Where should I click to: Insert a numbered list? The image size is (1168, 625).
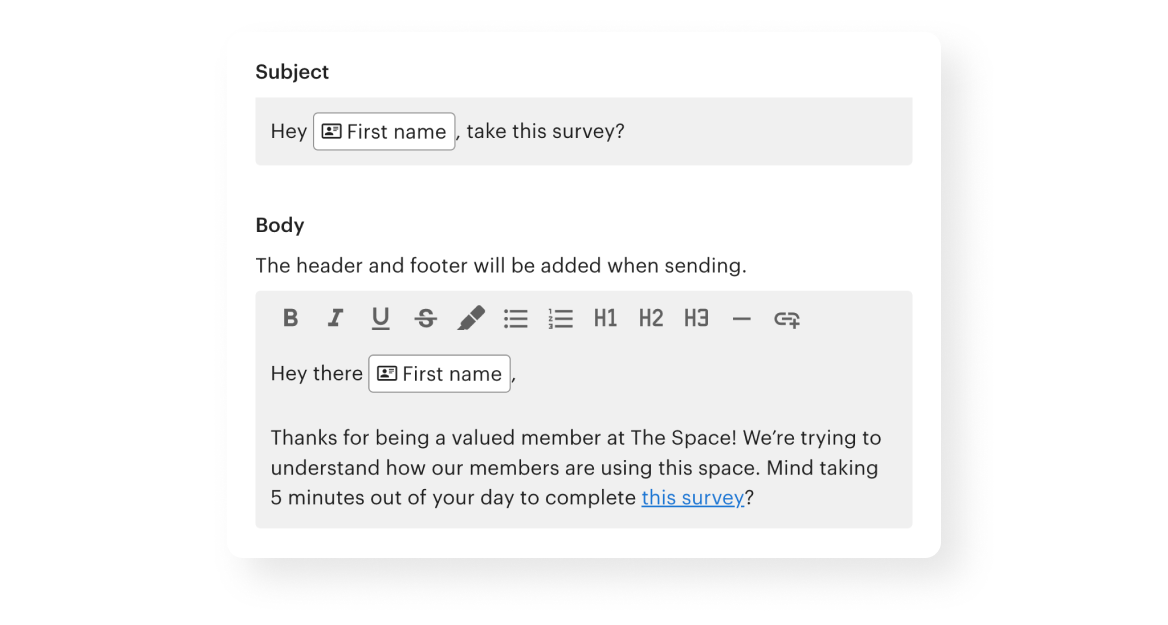[x=561, y=318]
